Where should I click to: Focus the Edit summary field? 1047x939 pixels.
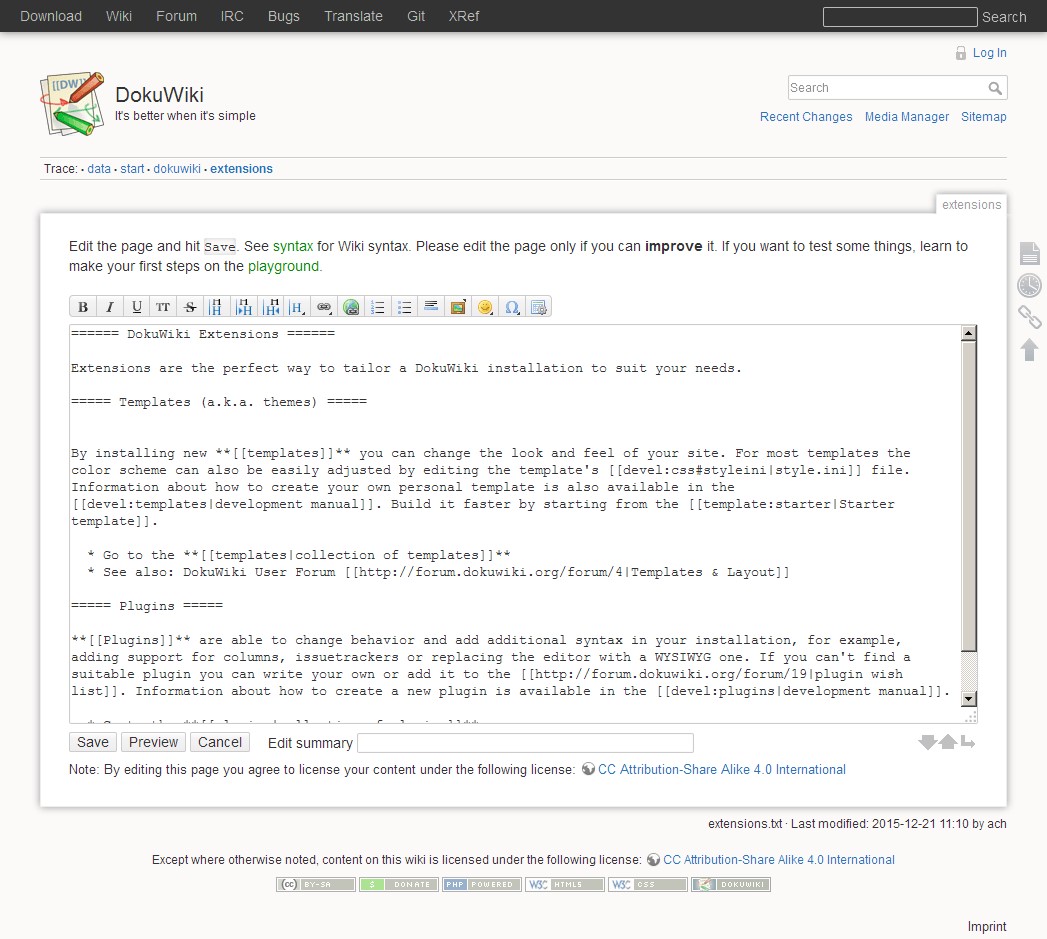pyautogui.click(x=526, y=743)
